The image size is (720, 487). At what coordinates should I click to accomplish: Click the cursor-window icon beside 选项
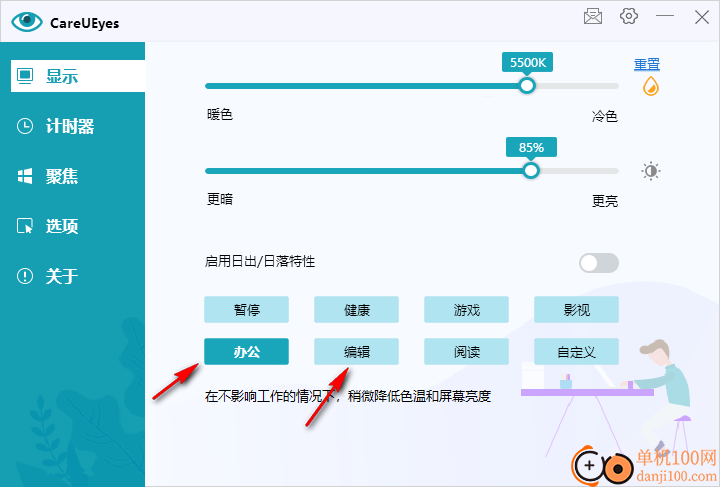click(25, 226)
